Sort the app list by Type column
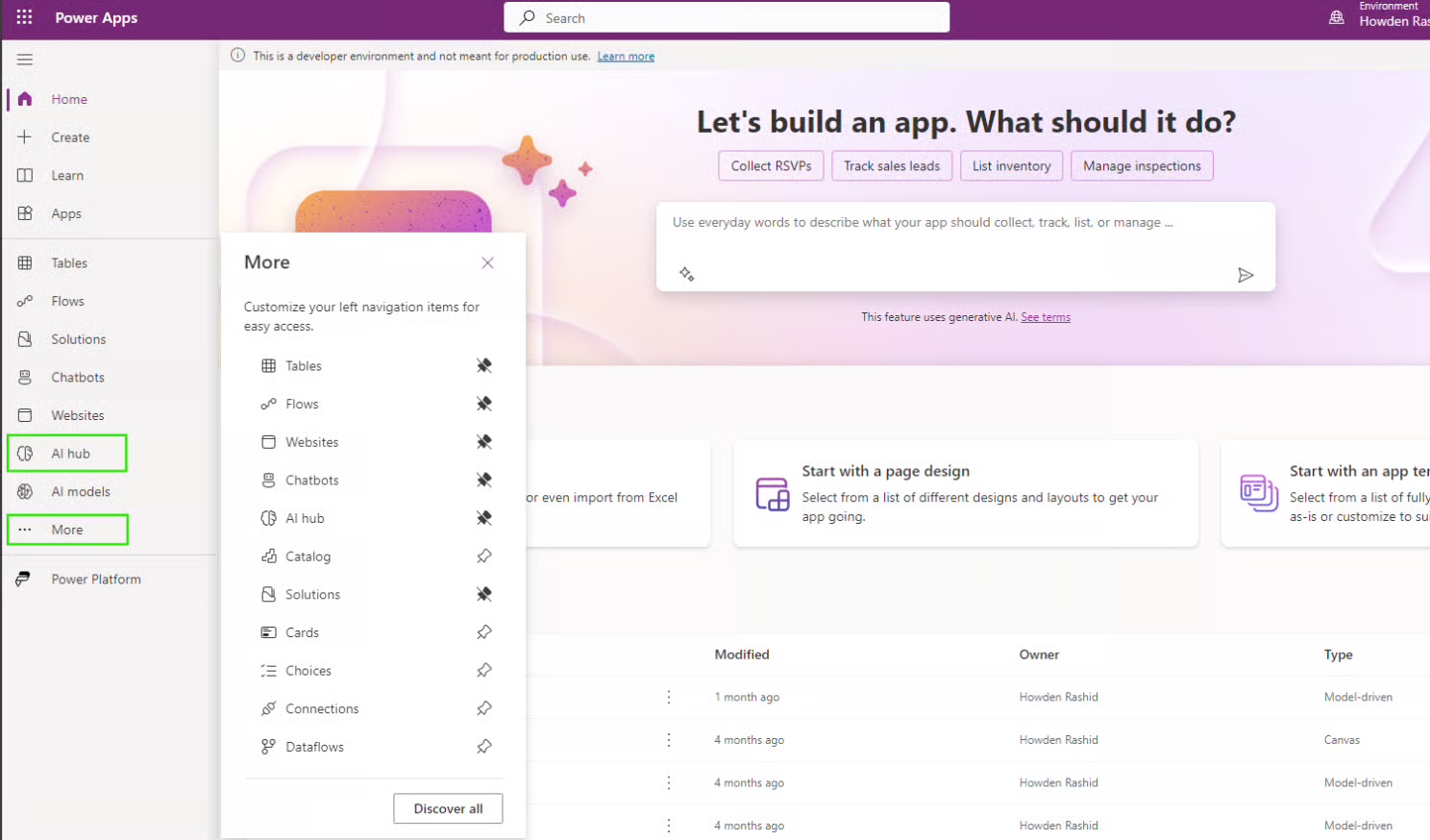Image resolution: width=1430 pixels, height=840 pixels. point(1338,655)
